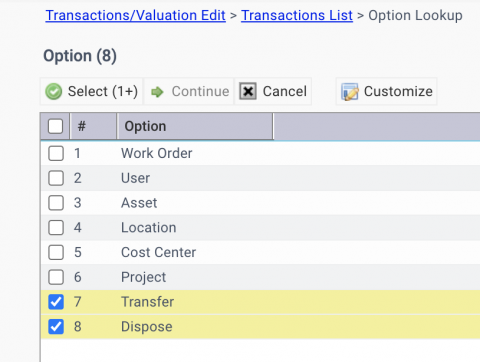Click the Cancel button label

coord(285,91)
